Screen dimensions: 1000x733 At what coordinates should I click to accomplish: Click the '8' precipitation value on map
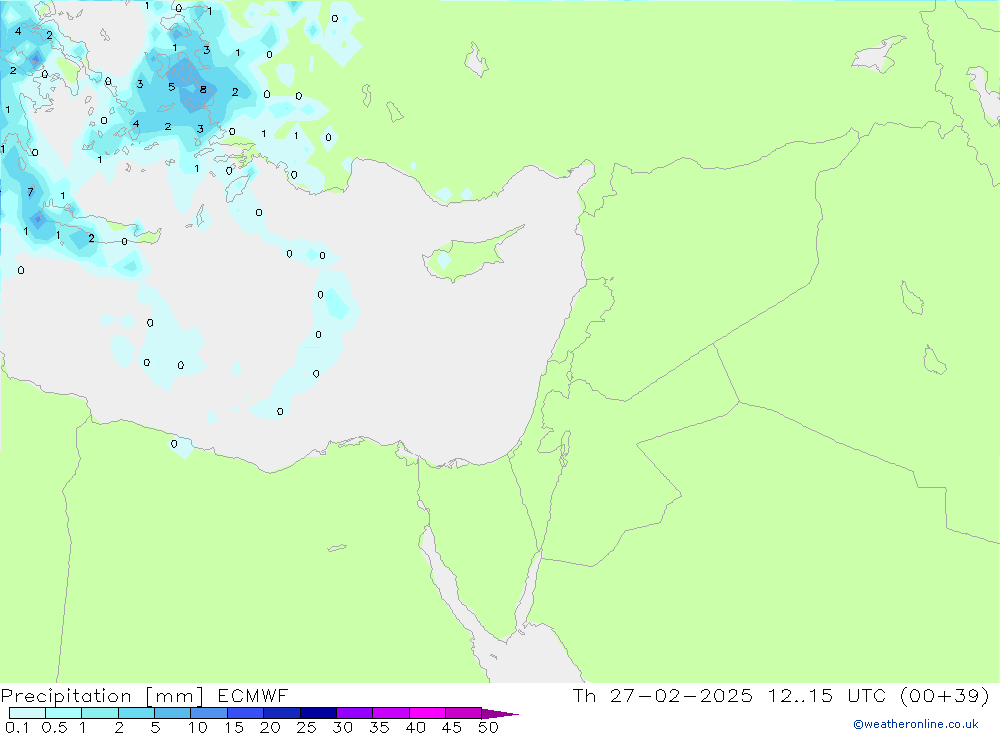click(x=203, y=89)
